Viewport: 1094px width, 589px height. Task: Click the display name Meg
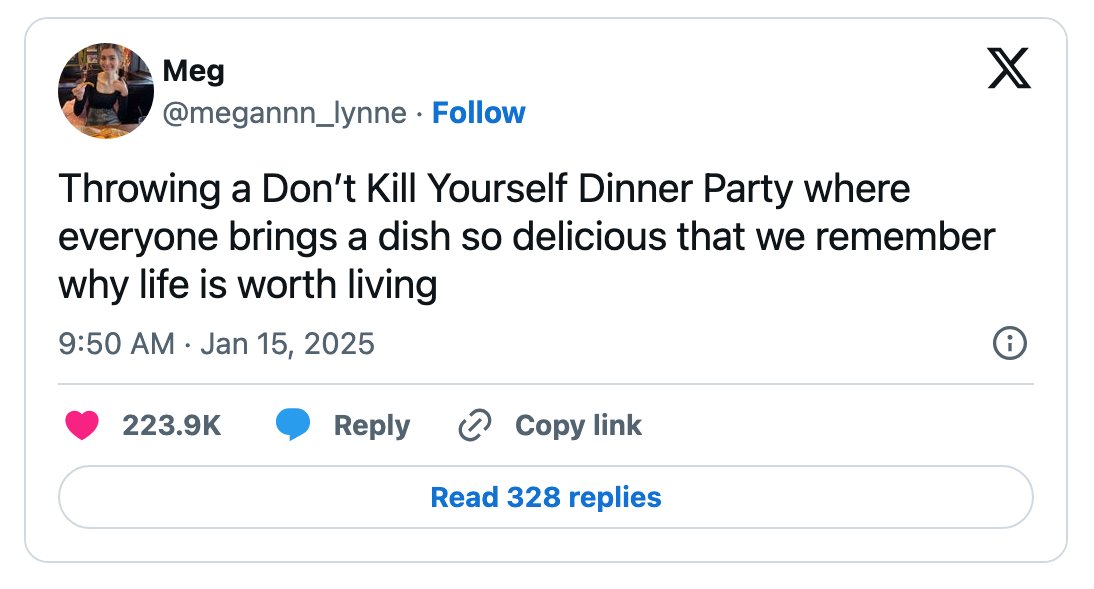[x=193, y=70]
